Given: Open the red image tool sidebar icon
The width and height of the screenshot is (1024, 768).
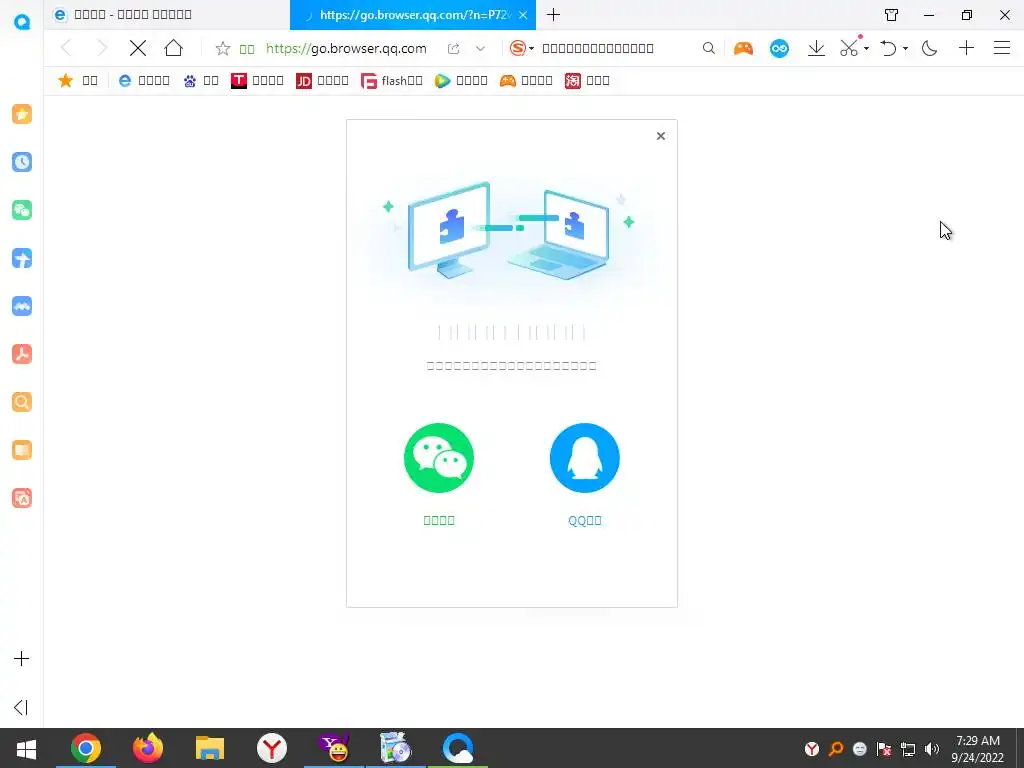Looking at the screenshot, I should (x=22, y=498).
